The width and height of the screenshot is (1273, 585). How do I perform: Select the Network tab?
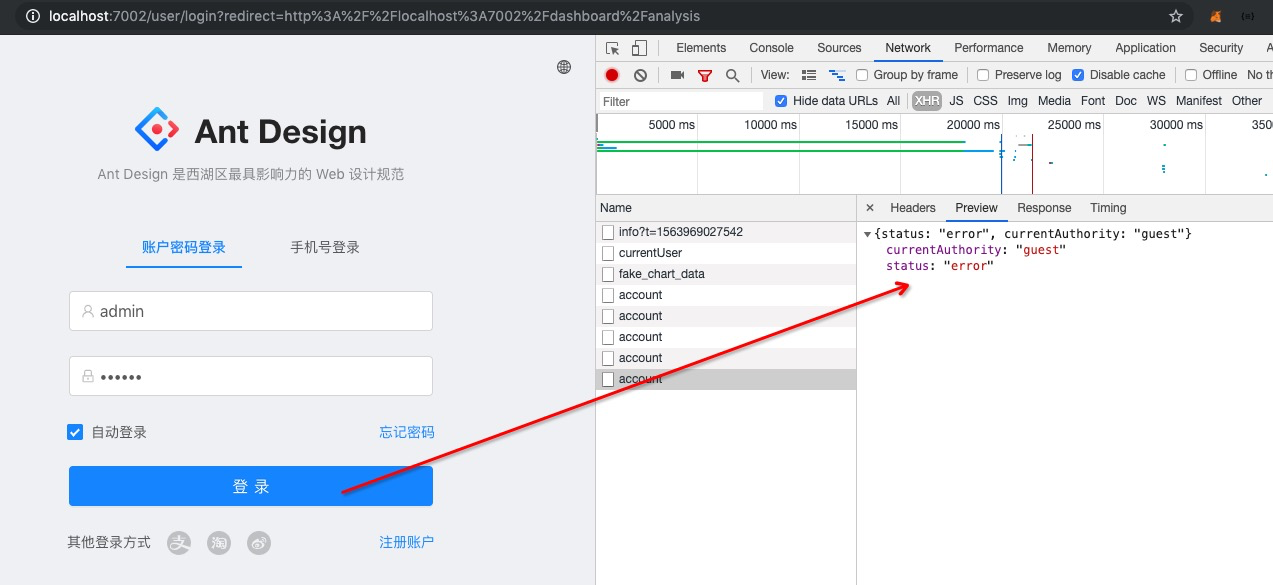pos(908,48)
